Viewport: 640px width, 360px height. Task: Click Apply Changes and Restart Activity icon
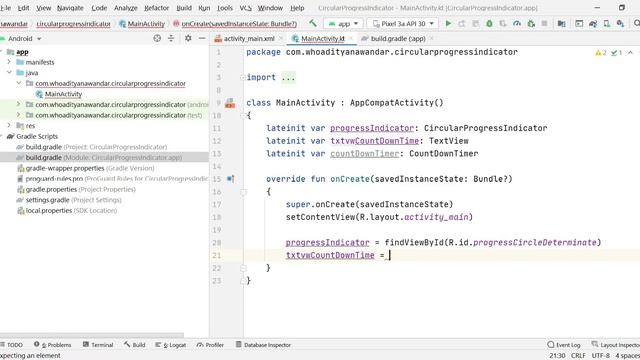click(462, 24)
